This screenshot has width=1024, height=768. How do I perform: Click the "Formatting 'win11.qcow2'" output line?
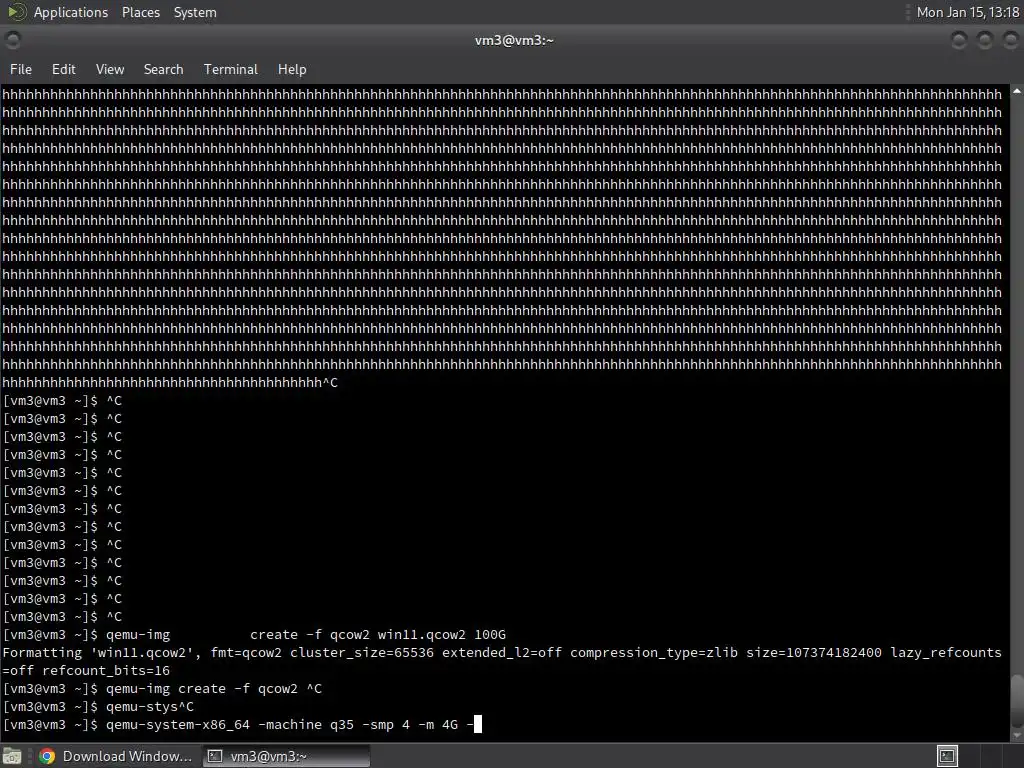coord(502,652)
